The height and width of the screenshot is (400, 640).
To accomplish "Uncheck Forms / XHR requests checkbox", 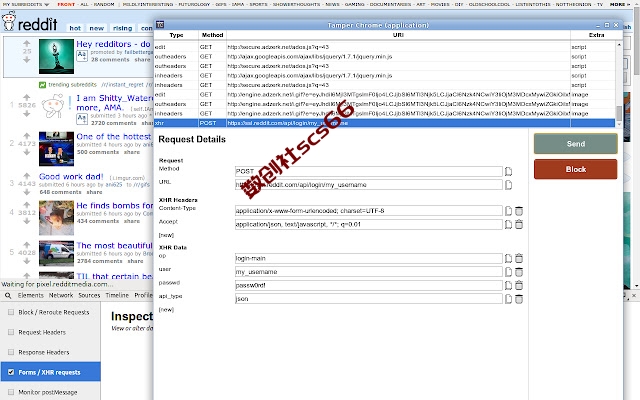I will (x=11, y=372).
